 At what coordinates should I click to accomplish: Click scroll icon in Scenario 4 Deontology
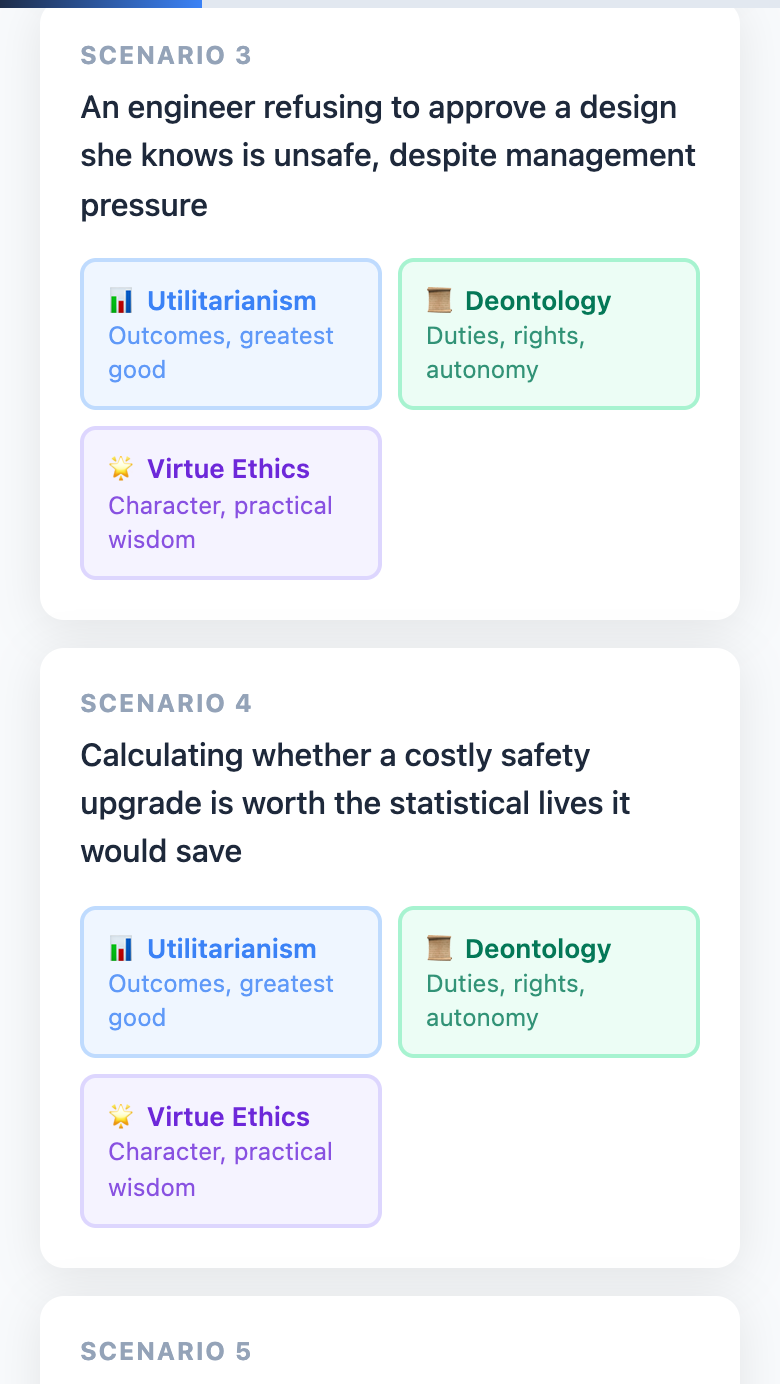coord(439,949)
